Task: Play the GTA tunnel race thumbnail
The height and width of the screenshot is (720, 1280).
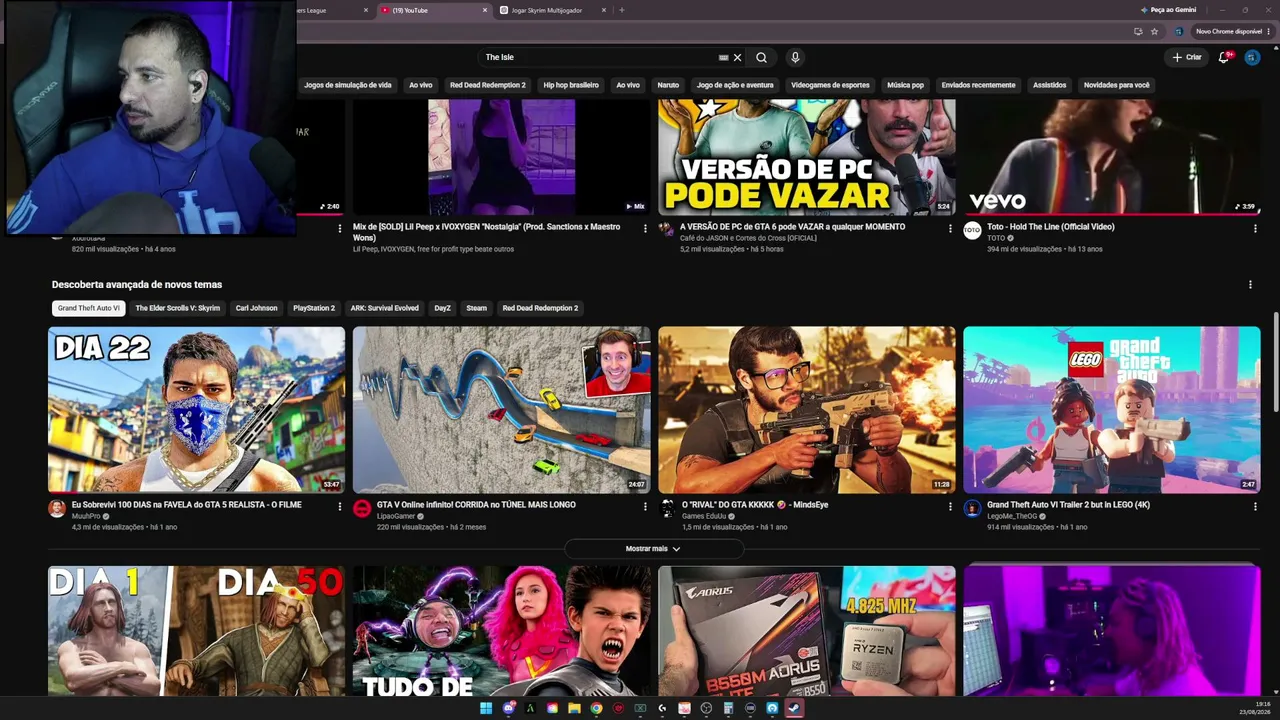Action: (x=501, y=410)
